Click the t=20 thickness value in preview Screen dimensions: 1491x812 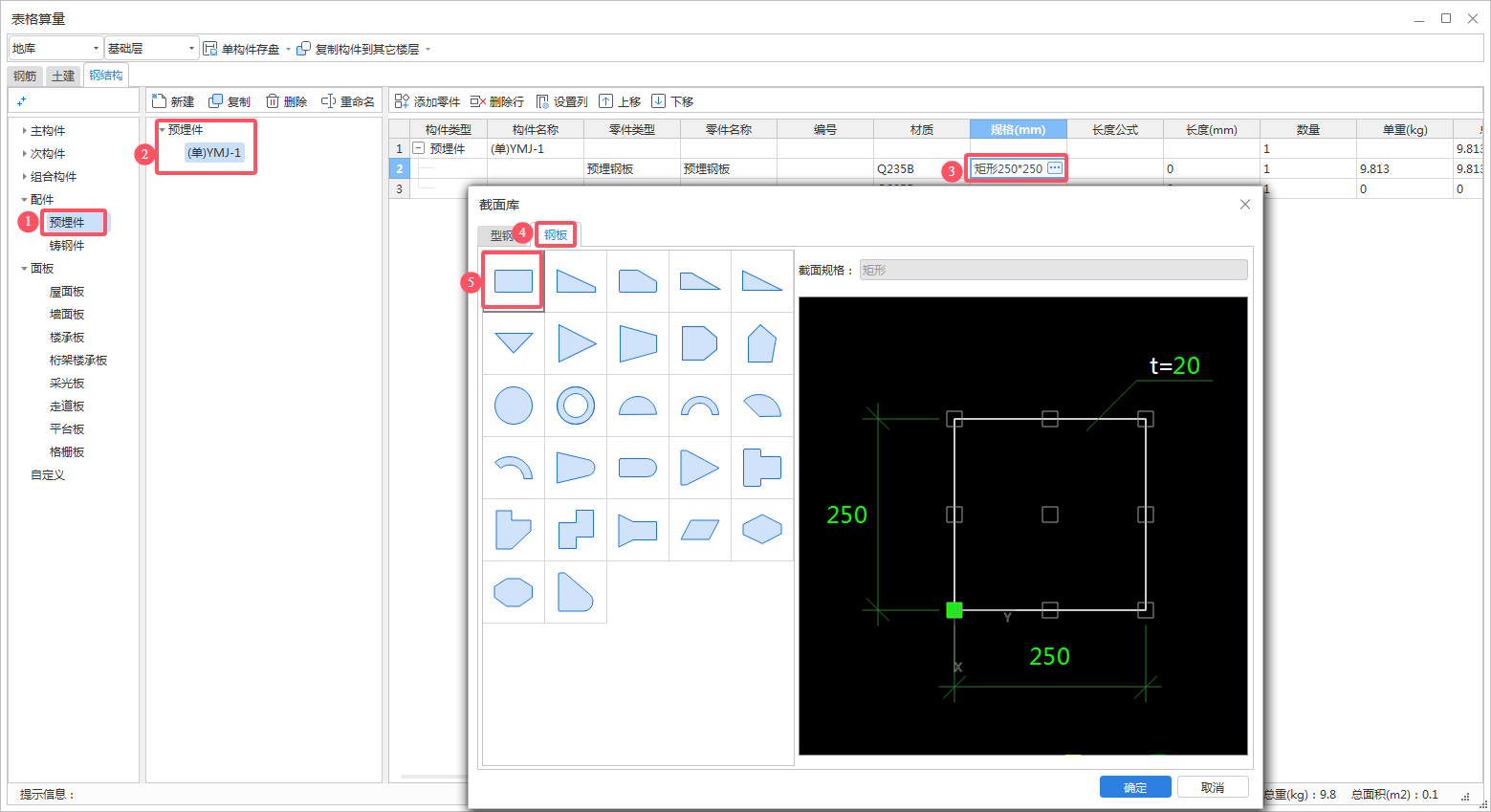tap(1174, 365)
